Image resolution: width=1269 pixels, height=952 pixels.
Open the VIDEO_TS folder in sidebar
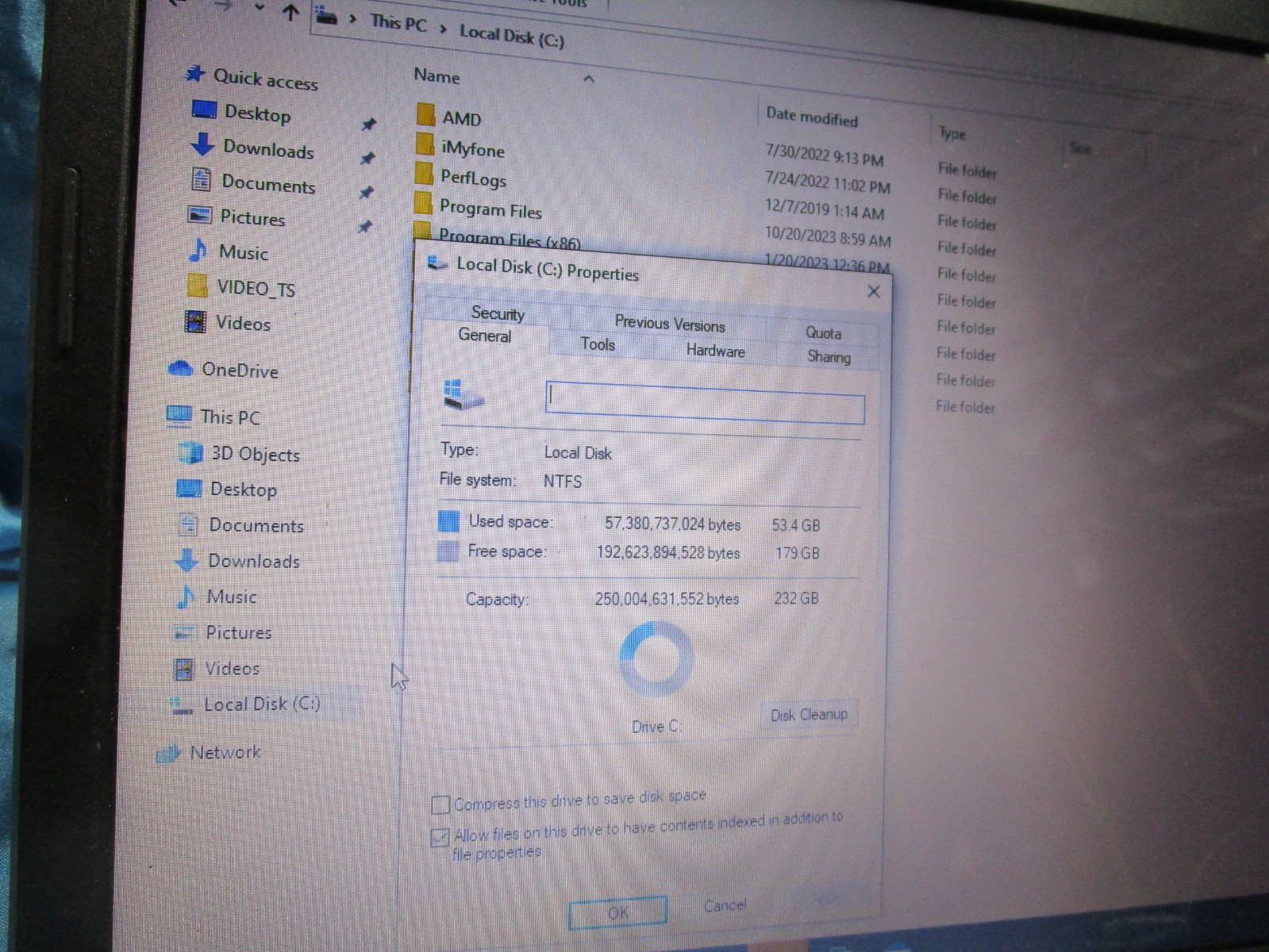click(x=256, y=289)
